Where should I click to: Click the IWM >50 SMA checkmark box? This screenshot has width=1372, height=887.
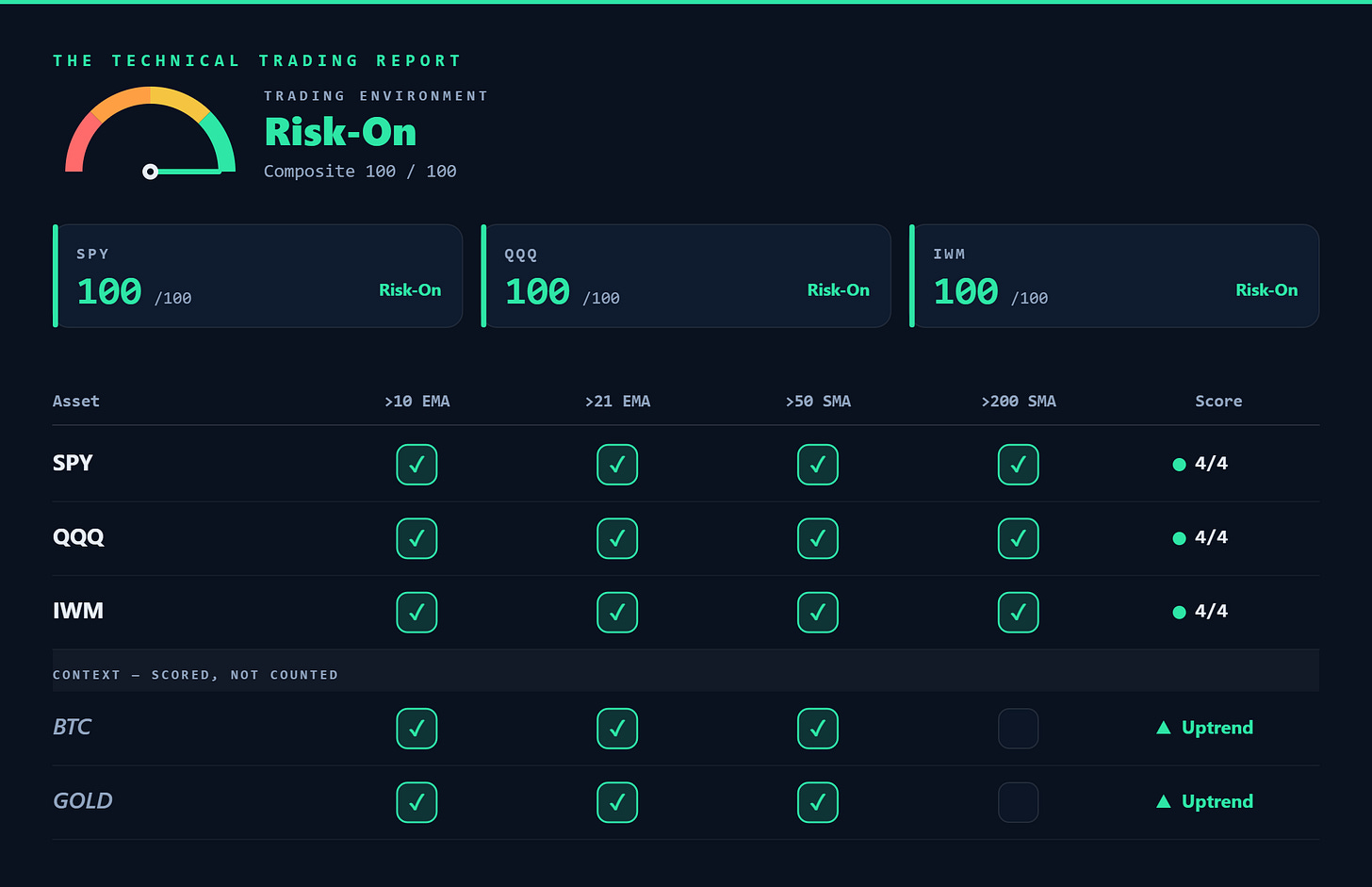click(x=818, y=613)
